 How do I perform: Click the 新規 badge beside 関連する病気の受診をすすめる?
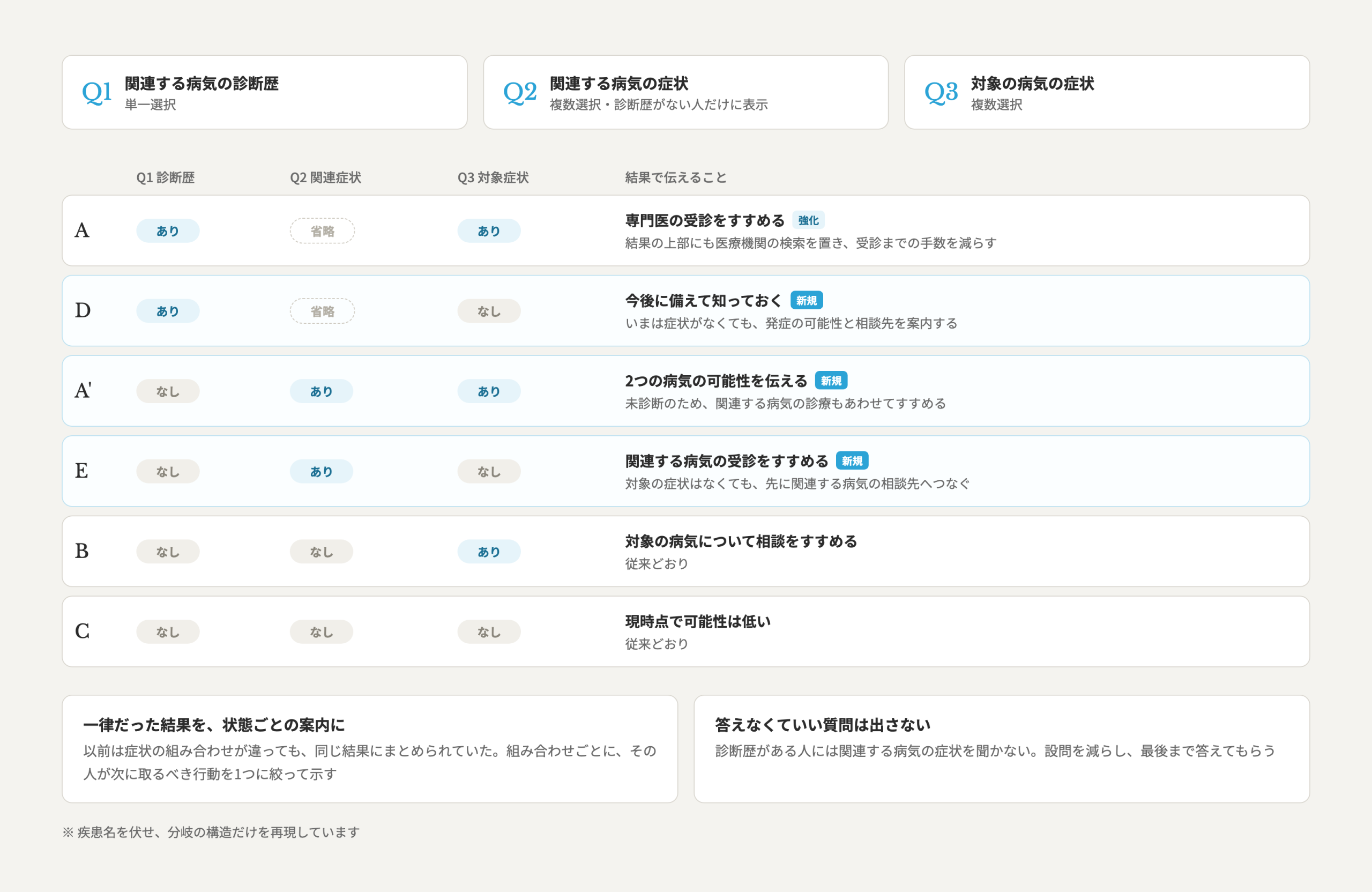pyautogui.click(x=852, y=460)
